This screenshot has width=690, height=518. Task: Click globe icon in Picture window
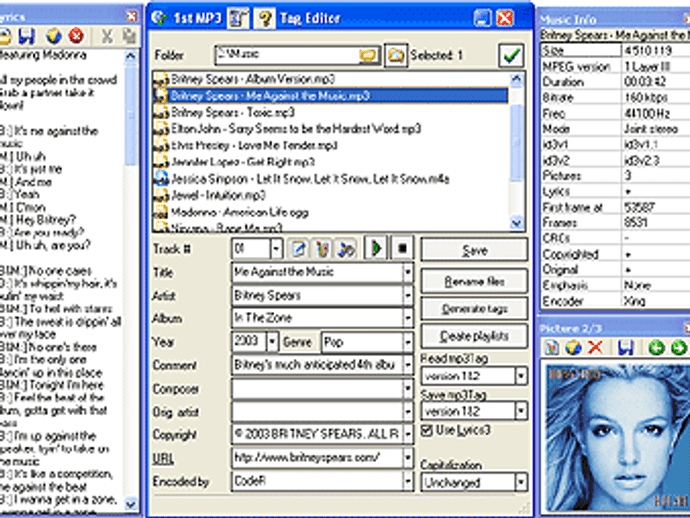[573, 348]
